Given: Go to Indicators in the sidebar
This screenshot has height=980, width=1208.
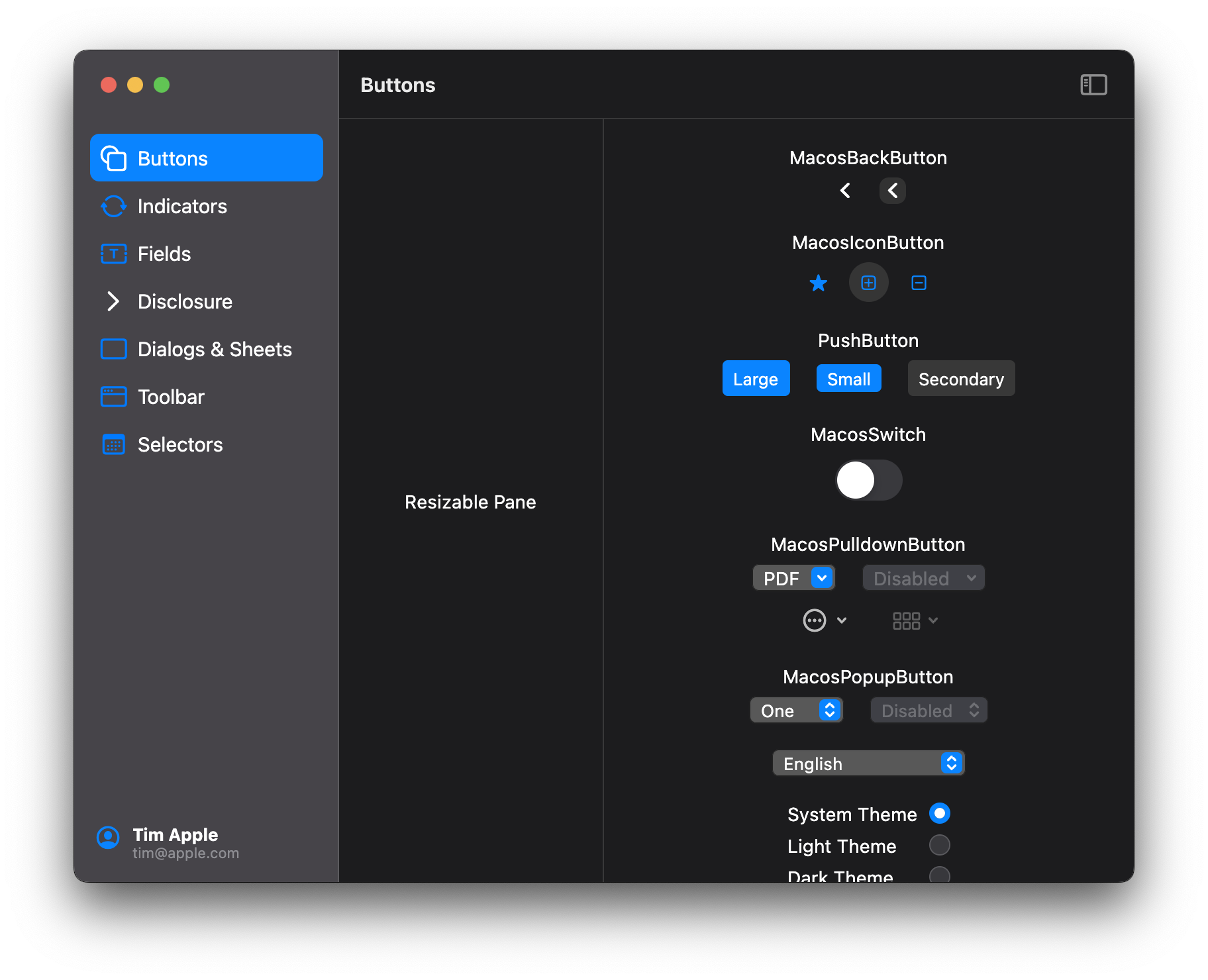Looking at the screenshot, I should click(x=207, y=206).
